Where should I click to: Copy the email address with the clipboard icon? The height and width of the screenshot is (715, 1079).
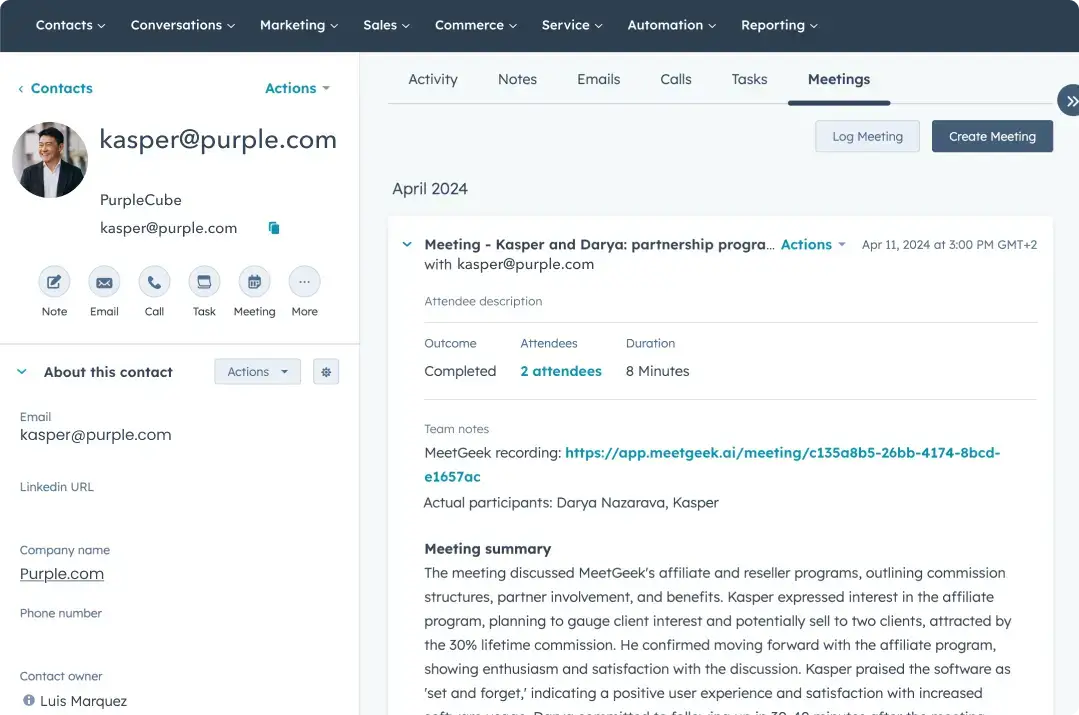273,227
